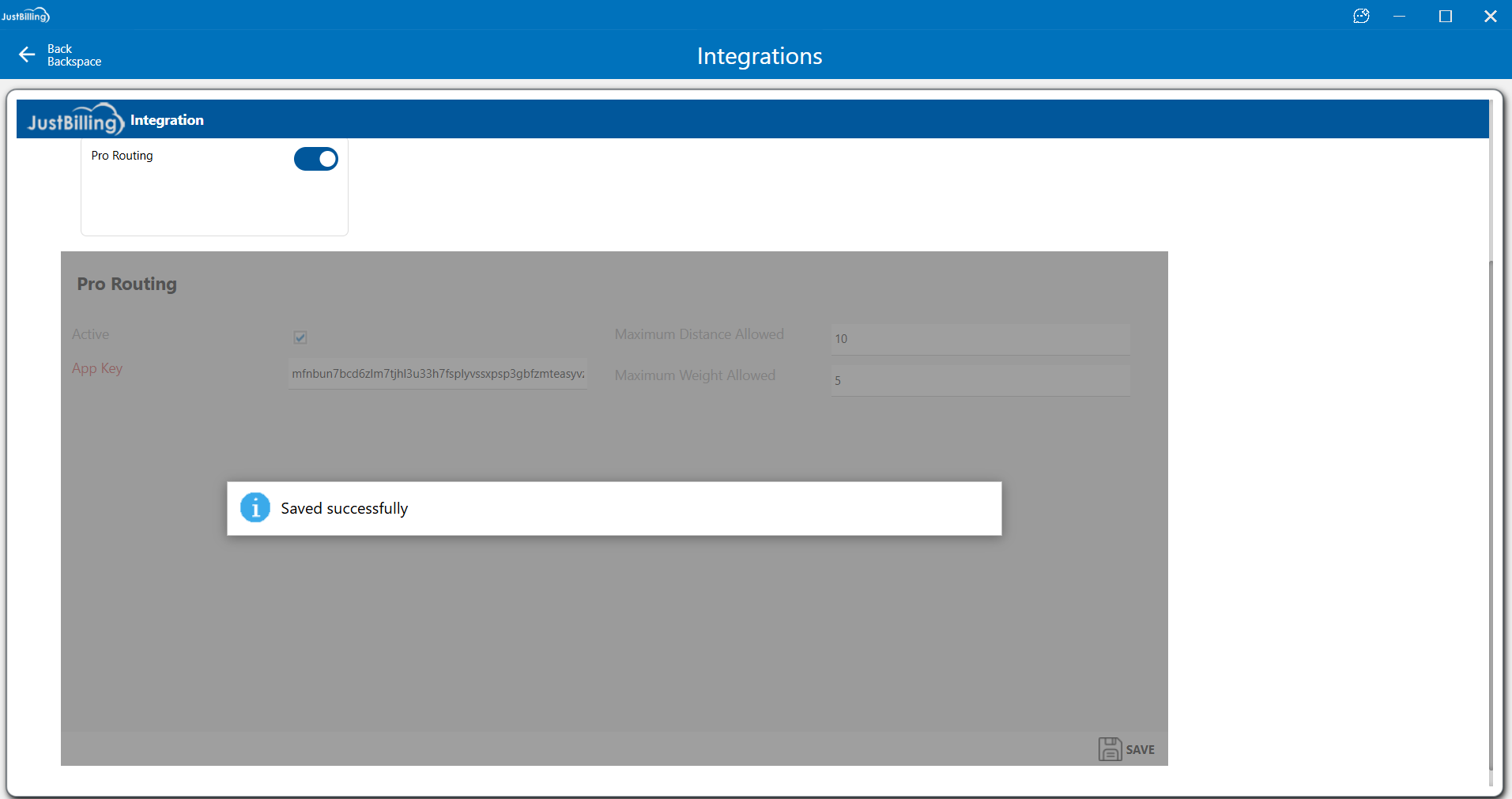1512x799 pixels.
Task: Dismiss the Saved successfully message
Action: pos(613,508)
